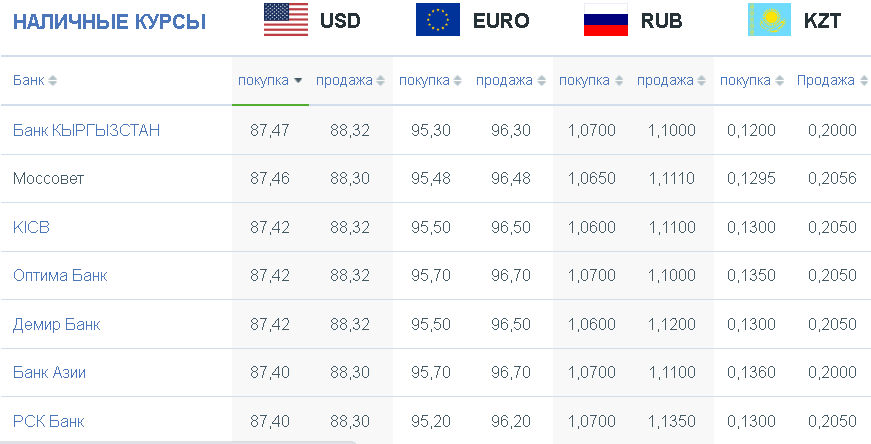Open the KICB bank link

pyautogui.click(x=31, y=227)
